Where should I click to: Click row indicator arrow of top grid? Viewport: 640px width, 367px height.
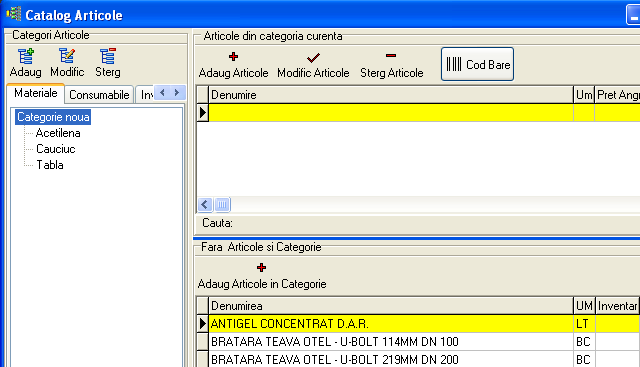click(203, 113)
